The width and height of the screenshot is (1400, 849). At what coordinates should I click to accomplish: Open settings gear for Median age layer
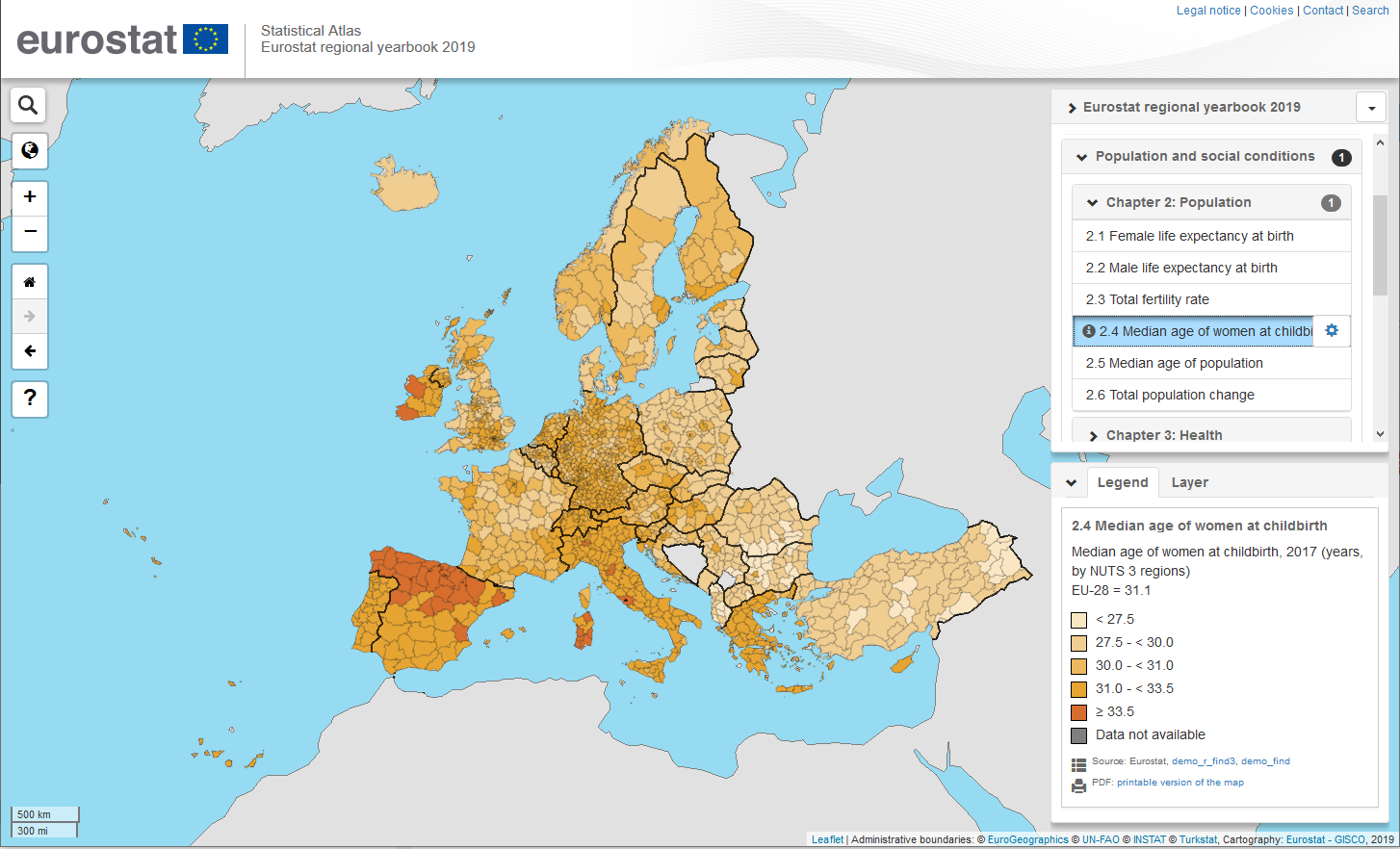[1332, 330]
